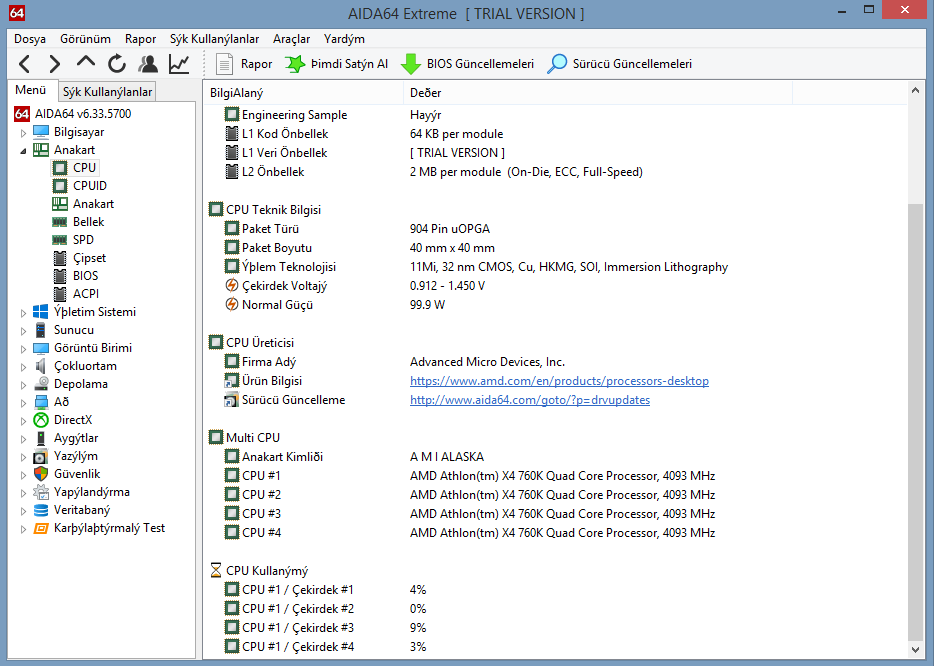
Task: Select the Bellek tree item
Action: [x=88, y=222]
